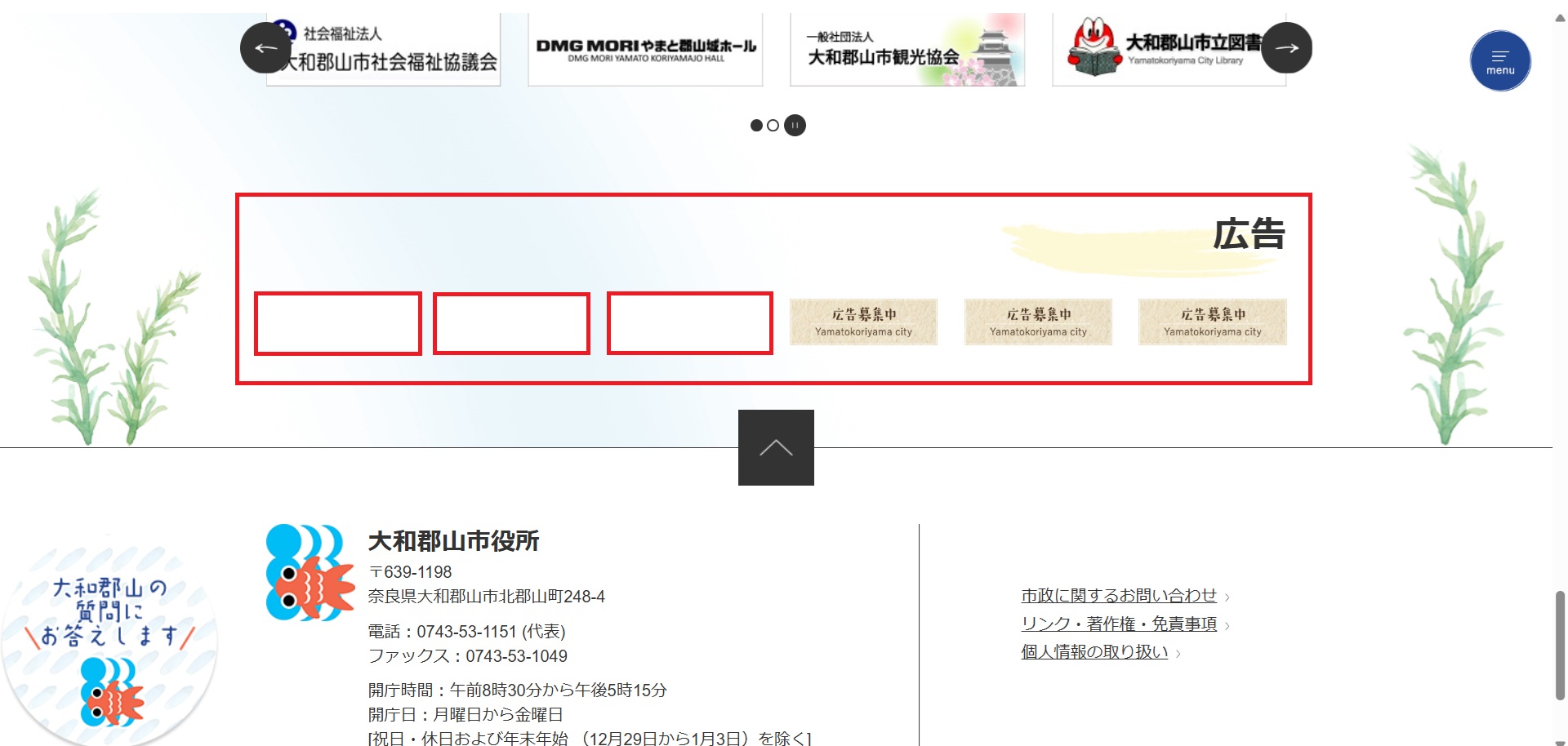Select the second hollow carousel page dot
The height and width of the screenshot is (746, 1568).
[773, 126]
